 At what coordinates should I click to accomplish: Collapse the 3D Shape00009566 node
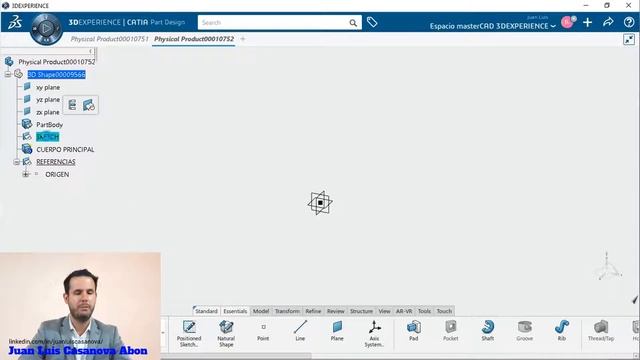coord(8,74)
